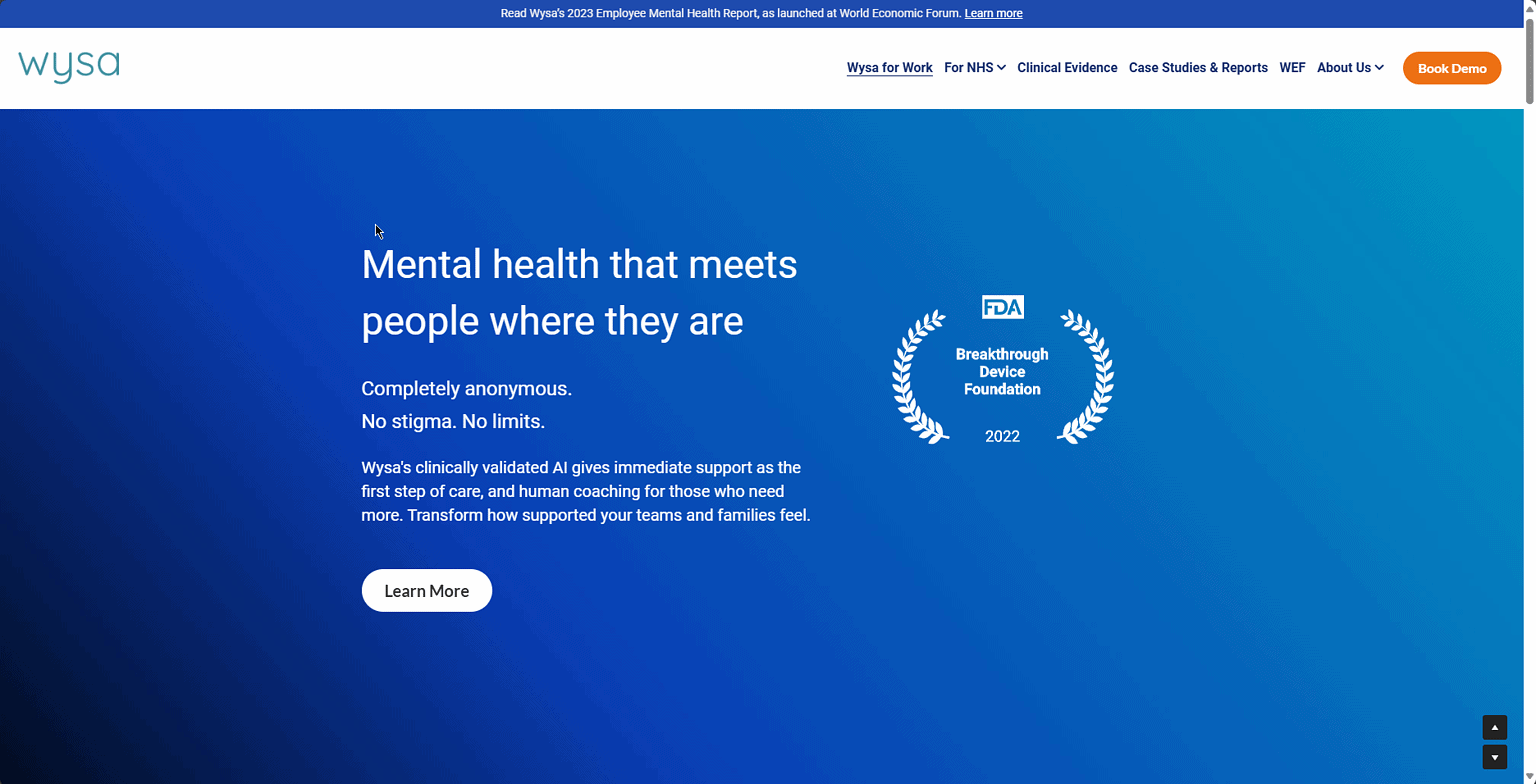This screenshot has height=784, width=1536.
Task: Click the paragraph starting "Wysa's clinically validated AI"
Action: click(x=586, y=491)
